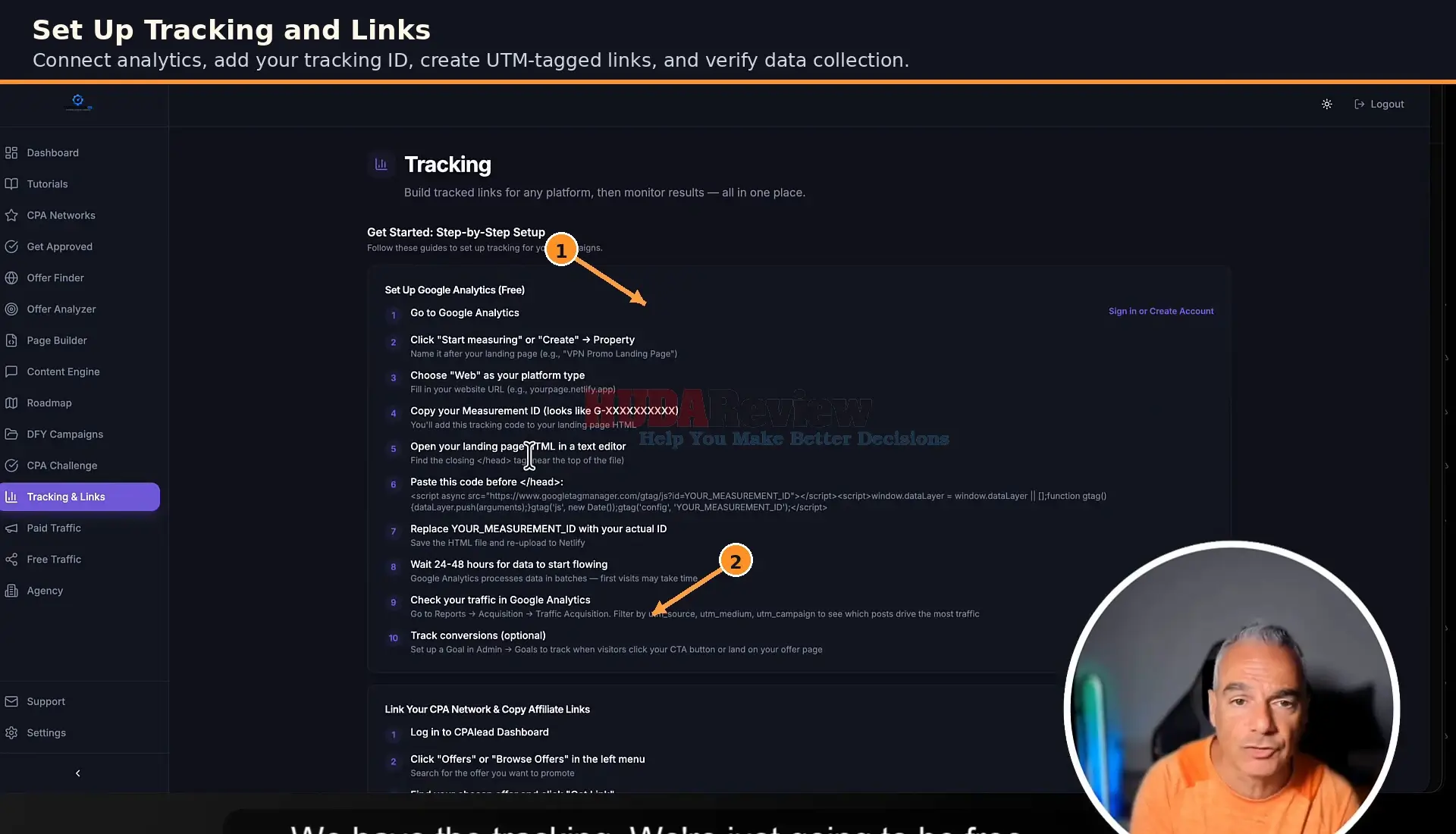The height and width of the screenshot is (834, 1456).
Task: Click the Support envelope icon
Action: [x=11, y=701]
